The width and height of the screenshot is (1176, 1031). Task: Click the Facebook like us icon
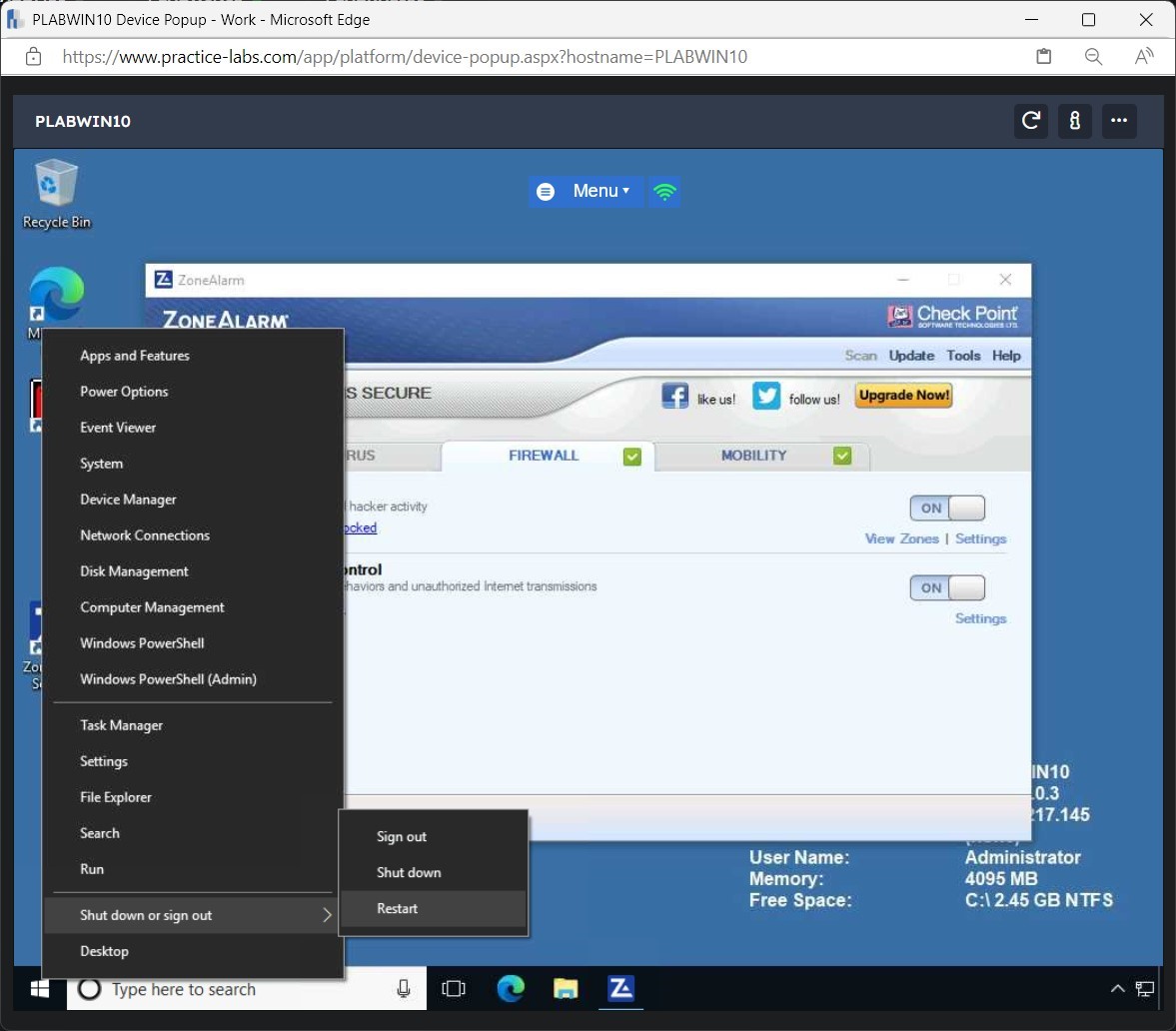click(675, 395)
